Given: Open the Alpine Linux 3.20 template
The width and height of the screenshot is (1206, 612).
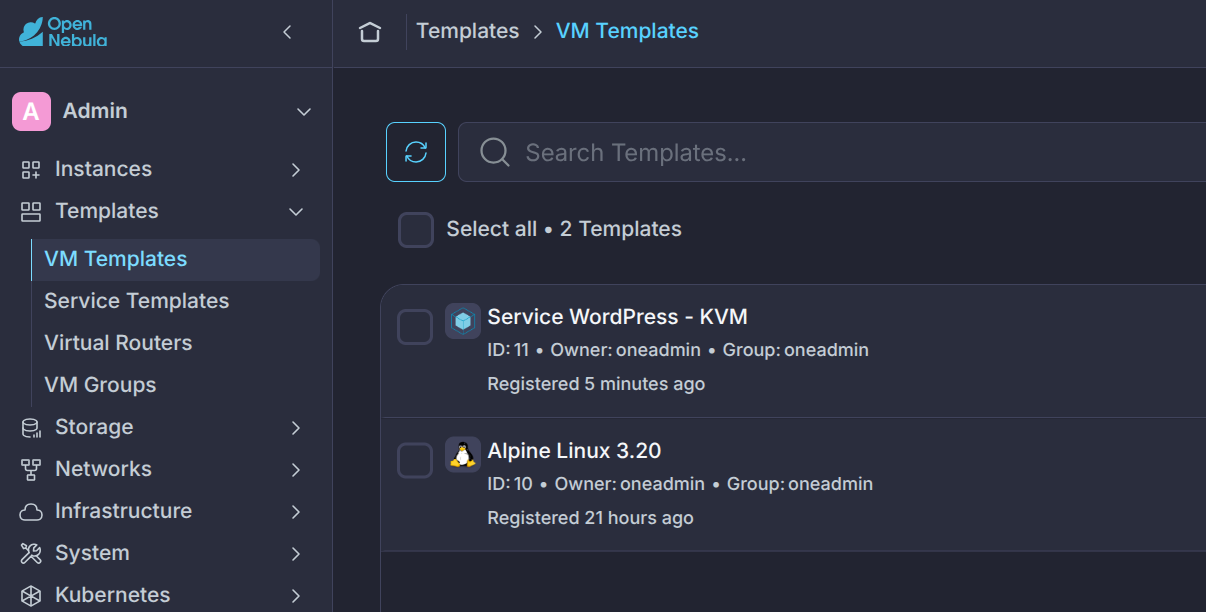Looking at the screenshot, I should 574,451.
